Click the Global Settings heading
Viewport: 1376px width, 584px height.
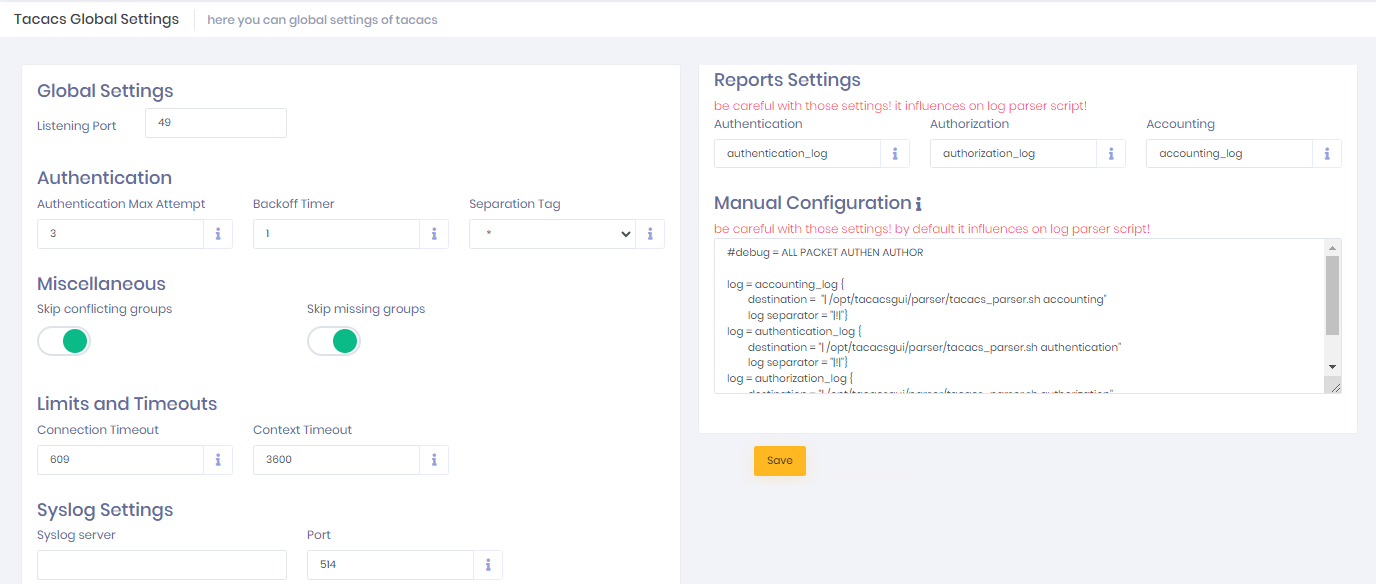coord(105,91)
